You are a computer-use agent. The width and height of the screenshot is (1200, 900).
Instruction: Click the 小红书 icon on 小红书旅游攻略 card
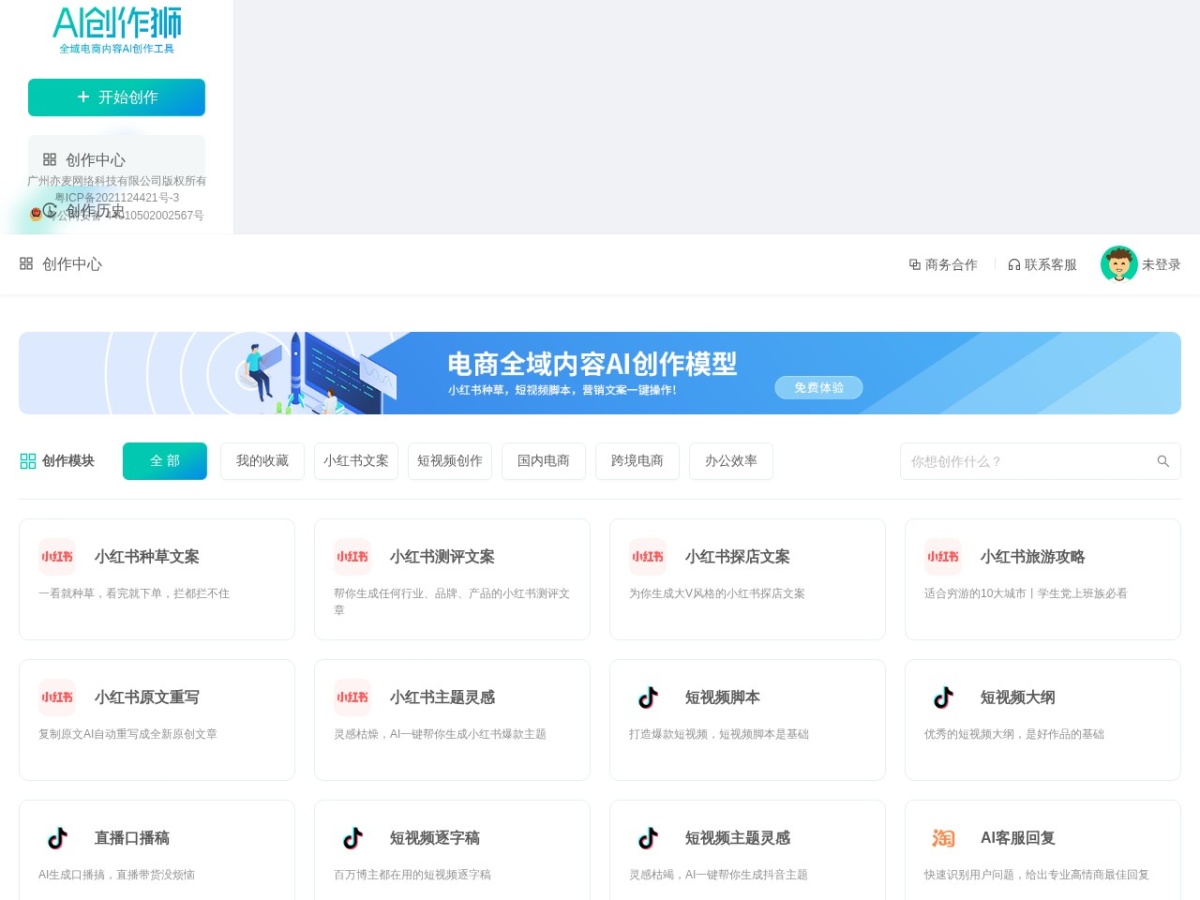pos(943,557)
